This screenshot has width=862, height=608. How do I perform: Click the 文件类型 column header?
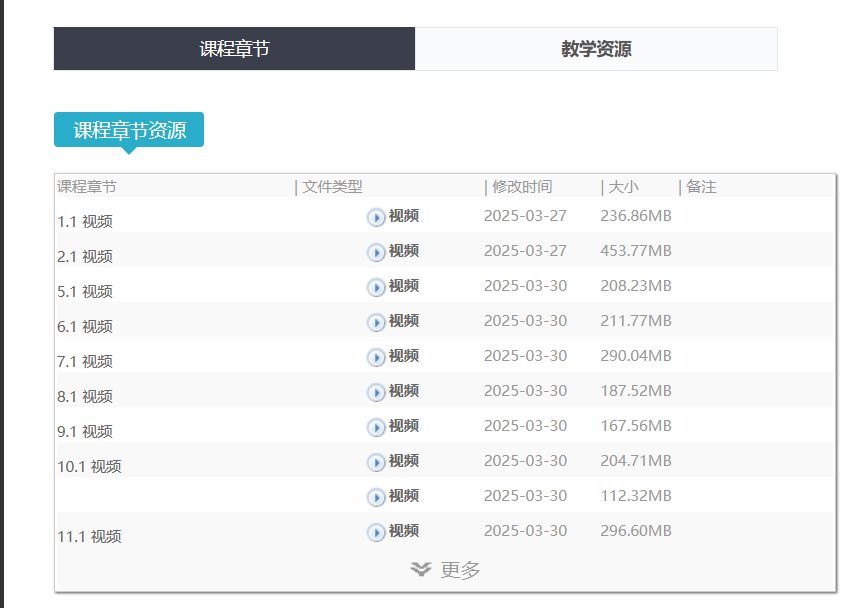point(332,187)
